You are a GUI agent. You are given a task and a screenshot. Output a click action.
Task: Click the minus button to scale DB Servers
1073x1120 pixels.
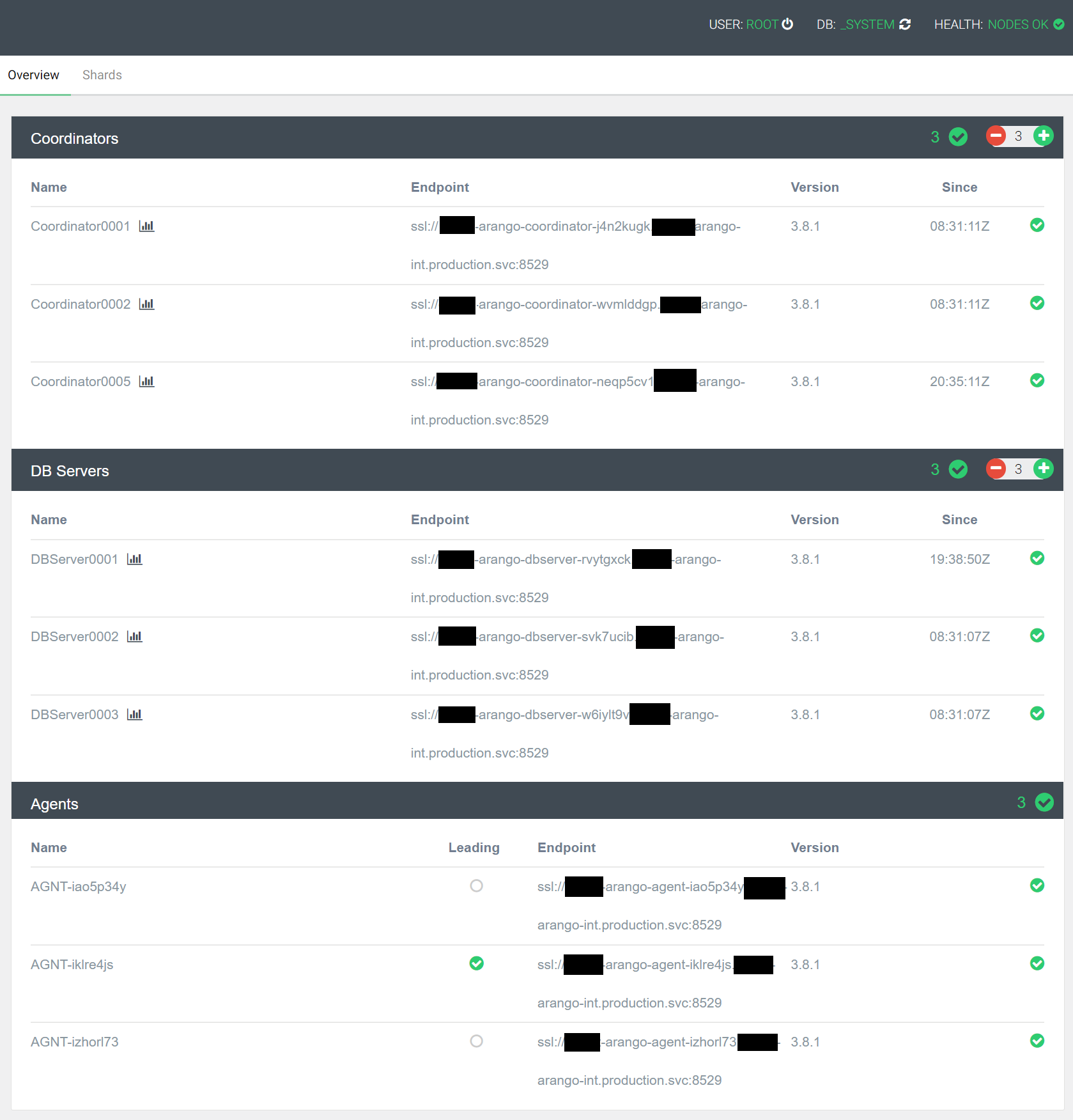point(996,469)
